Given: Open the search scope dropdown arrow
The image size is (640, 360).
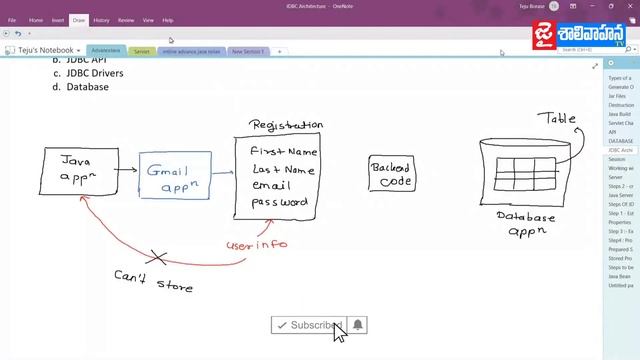Looking at the screenshot, I should pyautogui.click(x=635, y=49).
